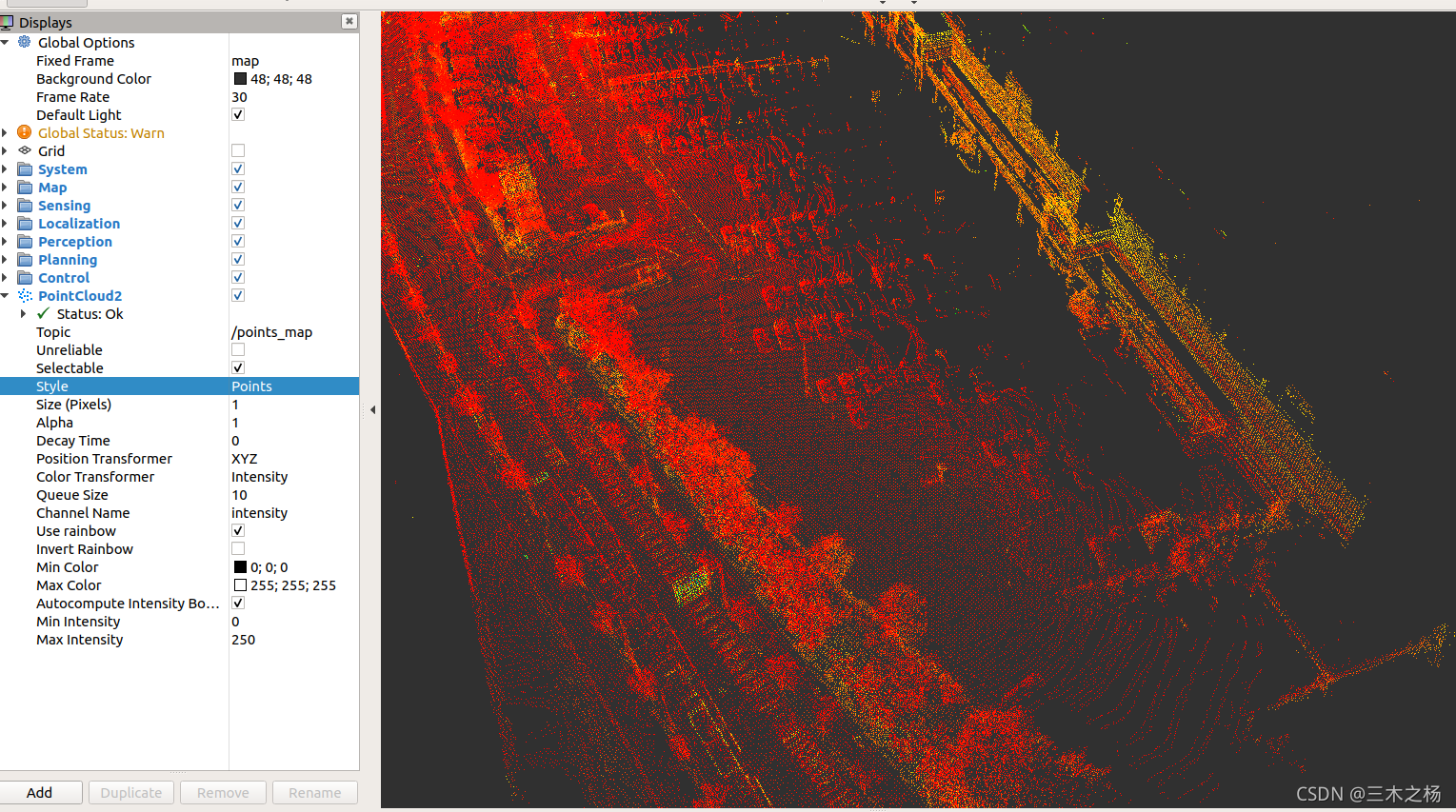Toggle the Default Light checkbox
1456x812 pixels.
tap(238, 114)
